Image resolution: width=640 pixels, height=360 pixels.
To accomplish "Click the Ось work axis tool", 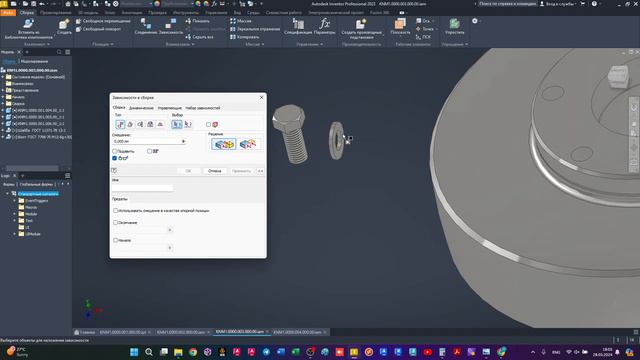I will coord(423,21).
